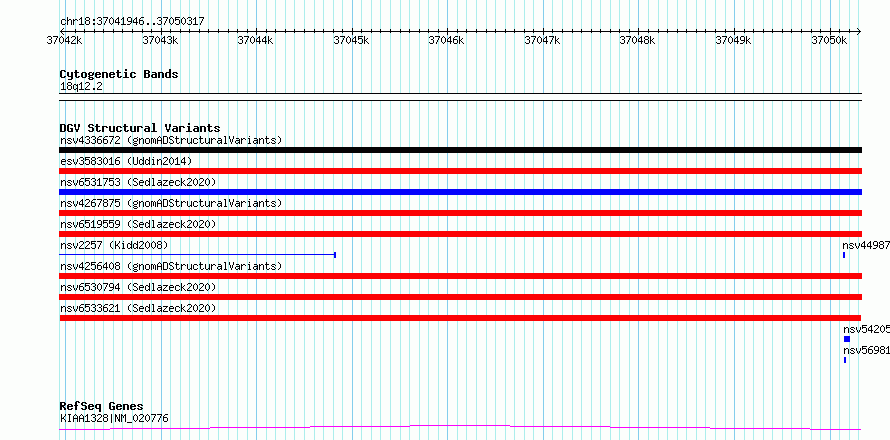The image size is (890, 440).
Task: Click the truncated nsv54205 variant label
Action: pyautogui.click(x=866, y=329)
